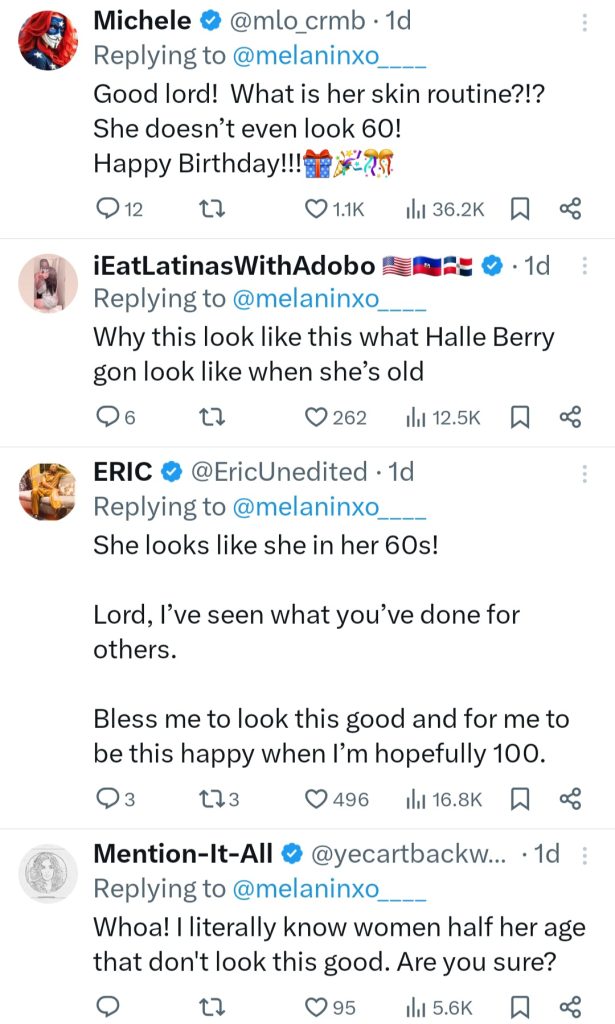Repost the Halle Berry comment
Viewport: 615px width, 1024px height.
210,417
